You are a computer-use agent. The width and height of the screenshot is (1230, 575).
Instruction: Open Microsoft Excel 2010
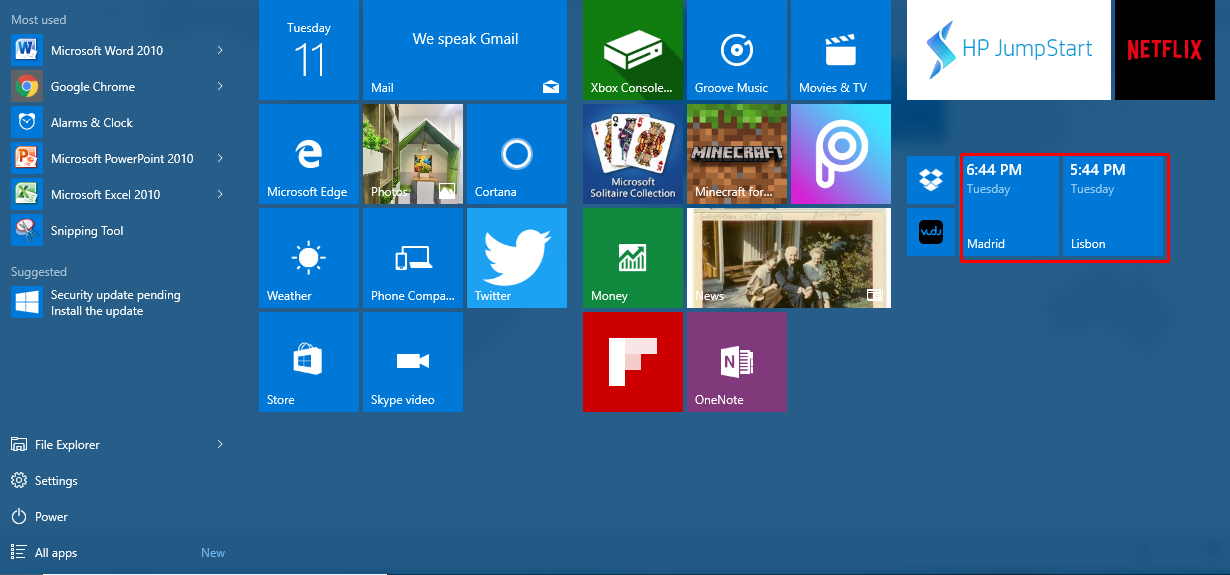[118, 194]
